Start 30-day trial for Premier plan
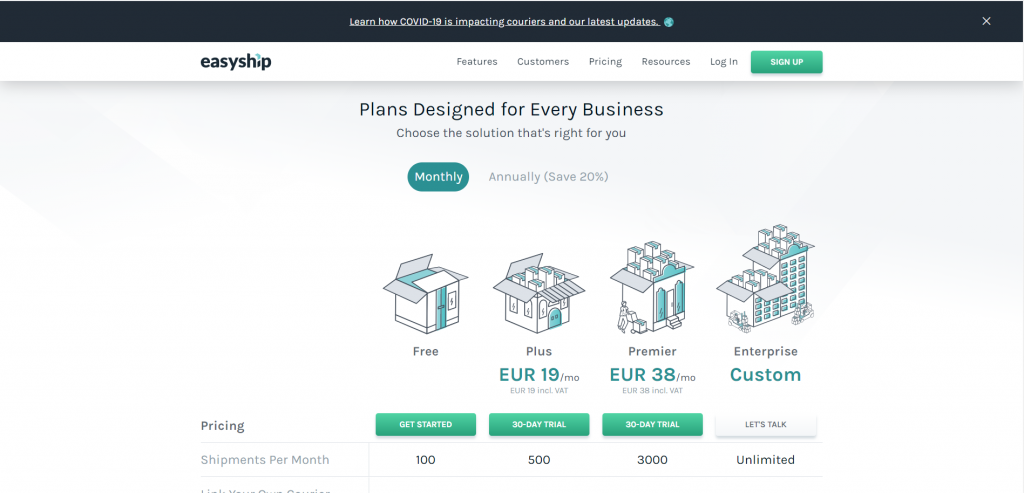1024x493 pixels. pos(652,424)
